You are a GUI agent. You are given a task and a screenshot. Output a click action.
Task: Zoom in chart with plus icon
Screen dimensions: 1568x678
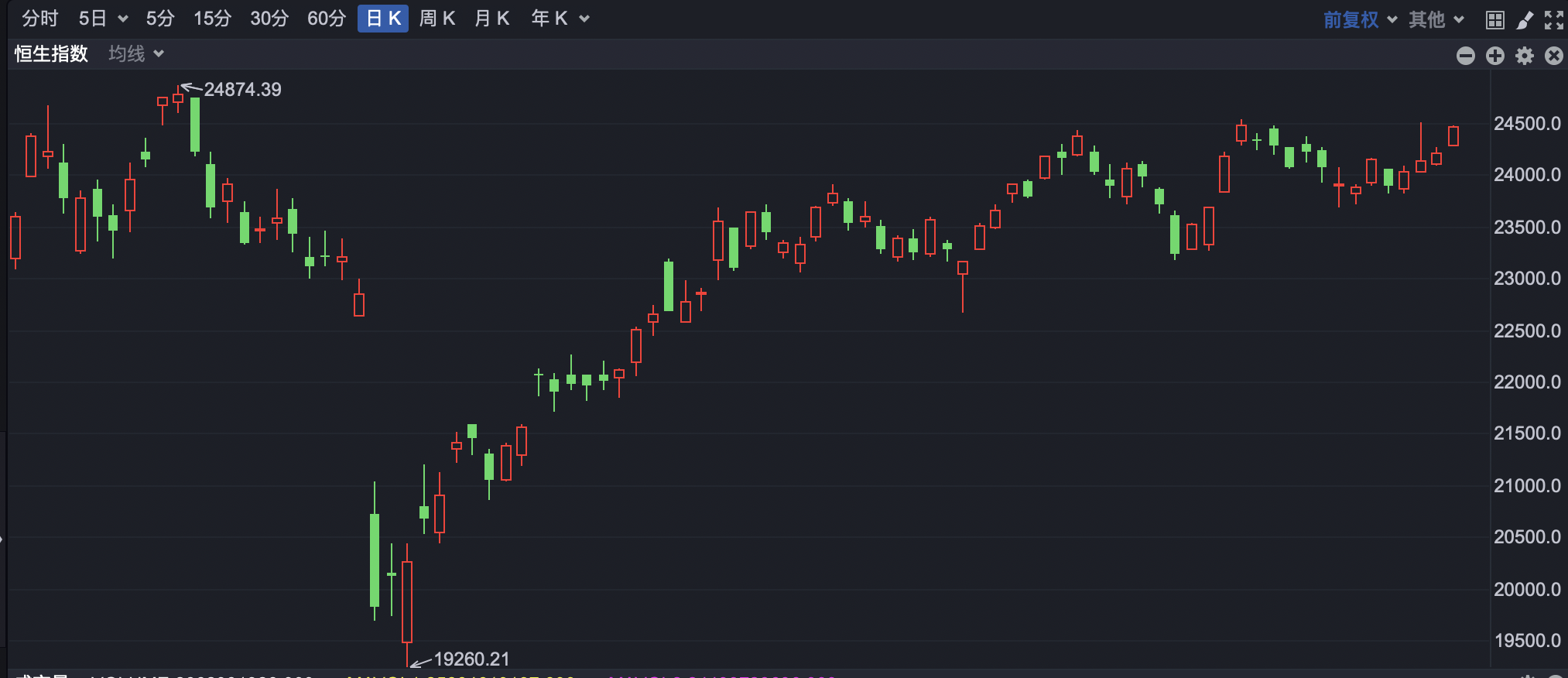click(1495, 56)
